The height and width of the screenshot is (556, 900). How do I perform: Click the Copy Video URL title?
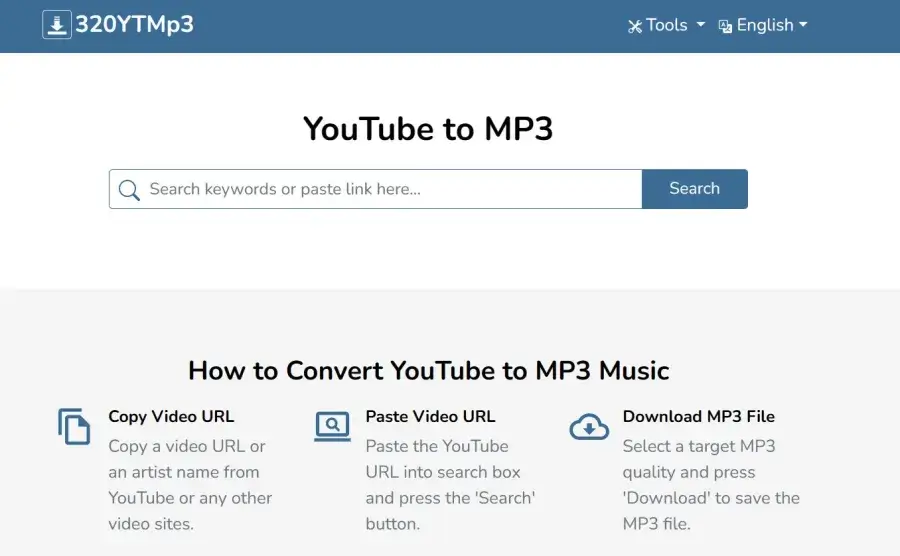pos(171,417)
